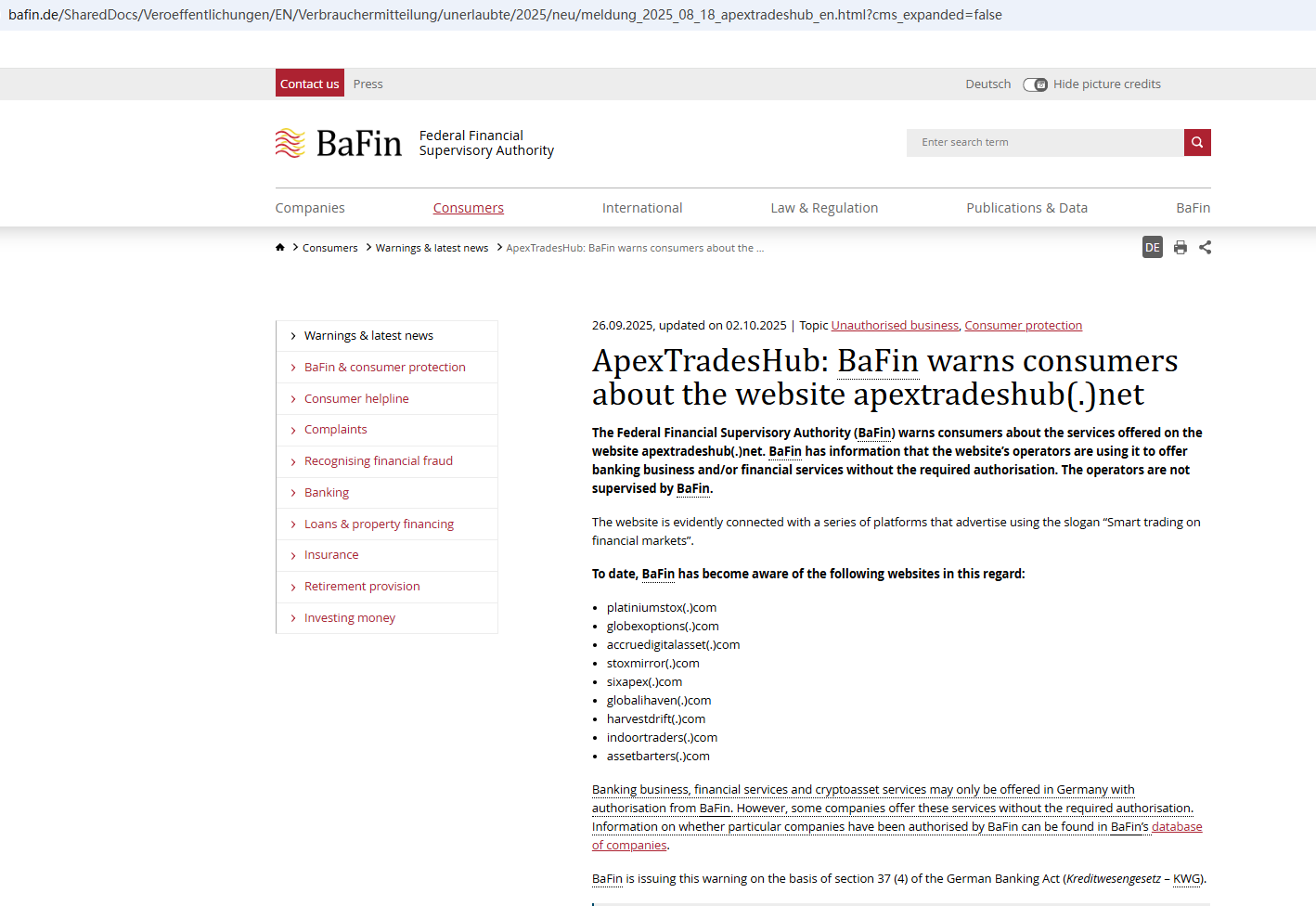1316x906 pixels.
Task: Select sixapex(.)com list entry
Action: (644, 682)
